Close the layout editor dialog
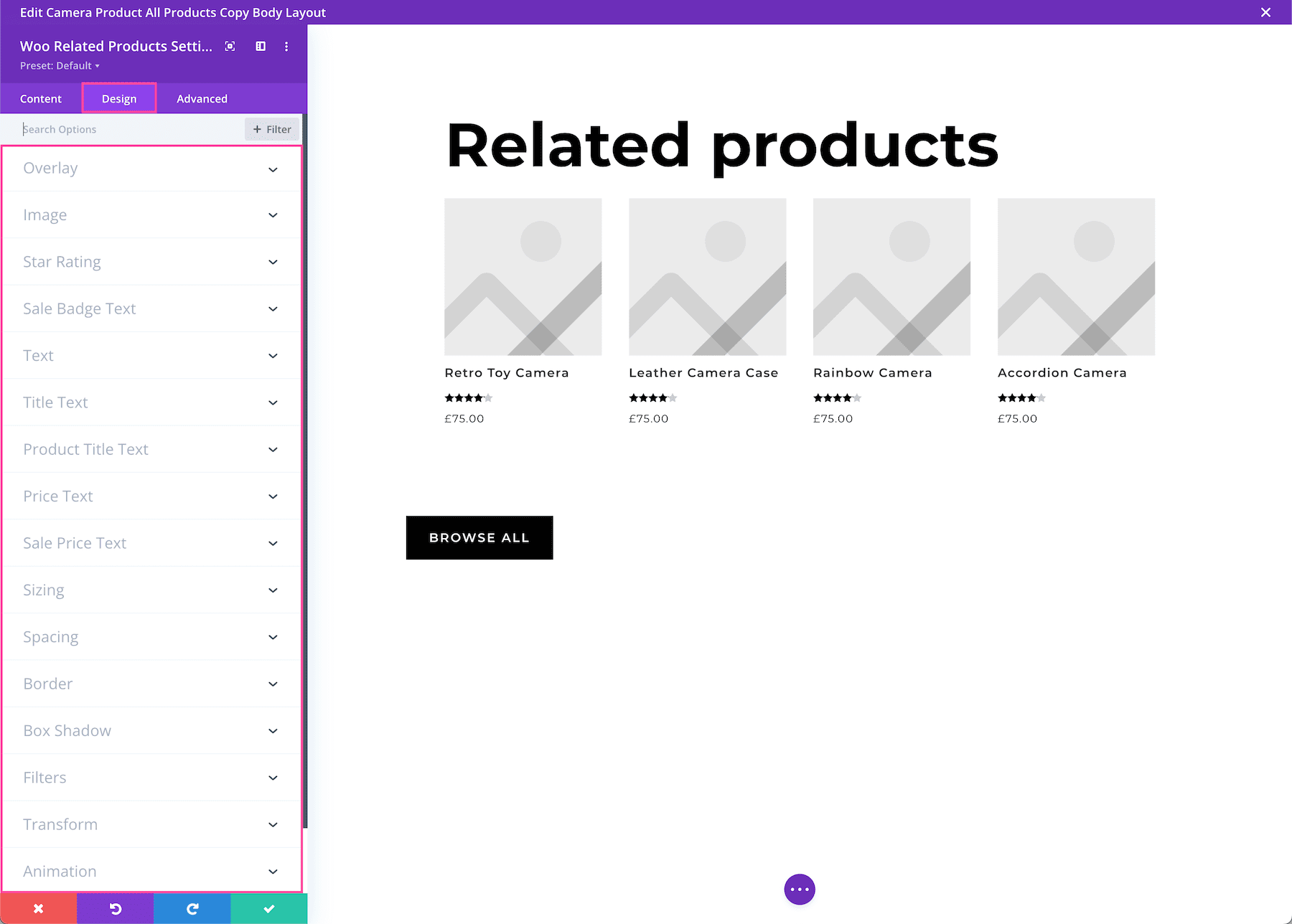 pos(1265,12)
